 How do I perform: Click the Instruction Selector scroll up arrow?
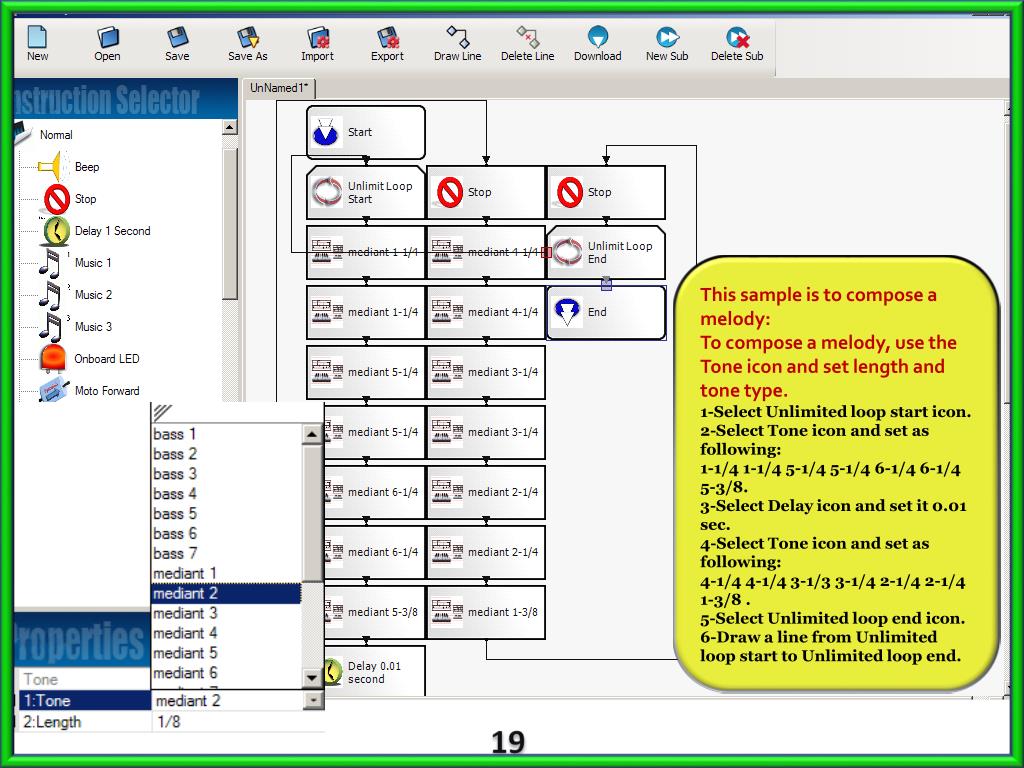pos(229,127)
